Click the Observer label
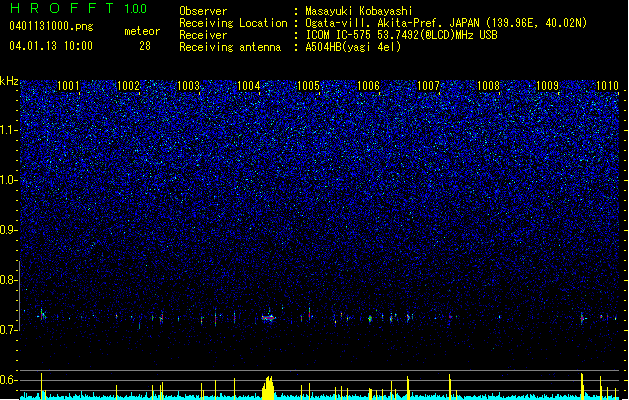 click(x=203, y=11)
